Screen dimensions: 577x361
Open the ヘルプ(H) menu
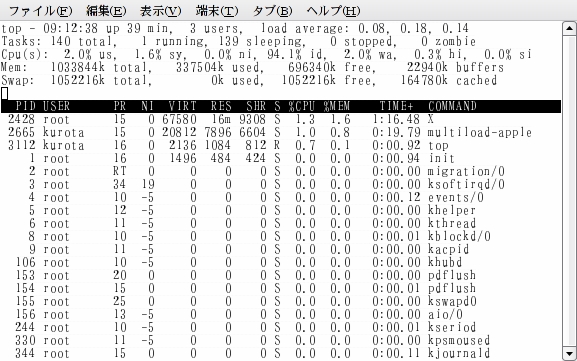(x=334, y=11)
